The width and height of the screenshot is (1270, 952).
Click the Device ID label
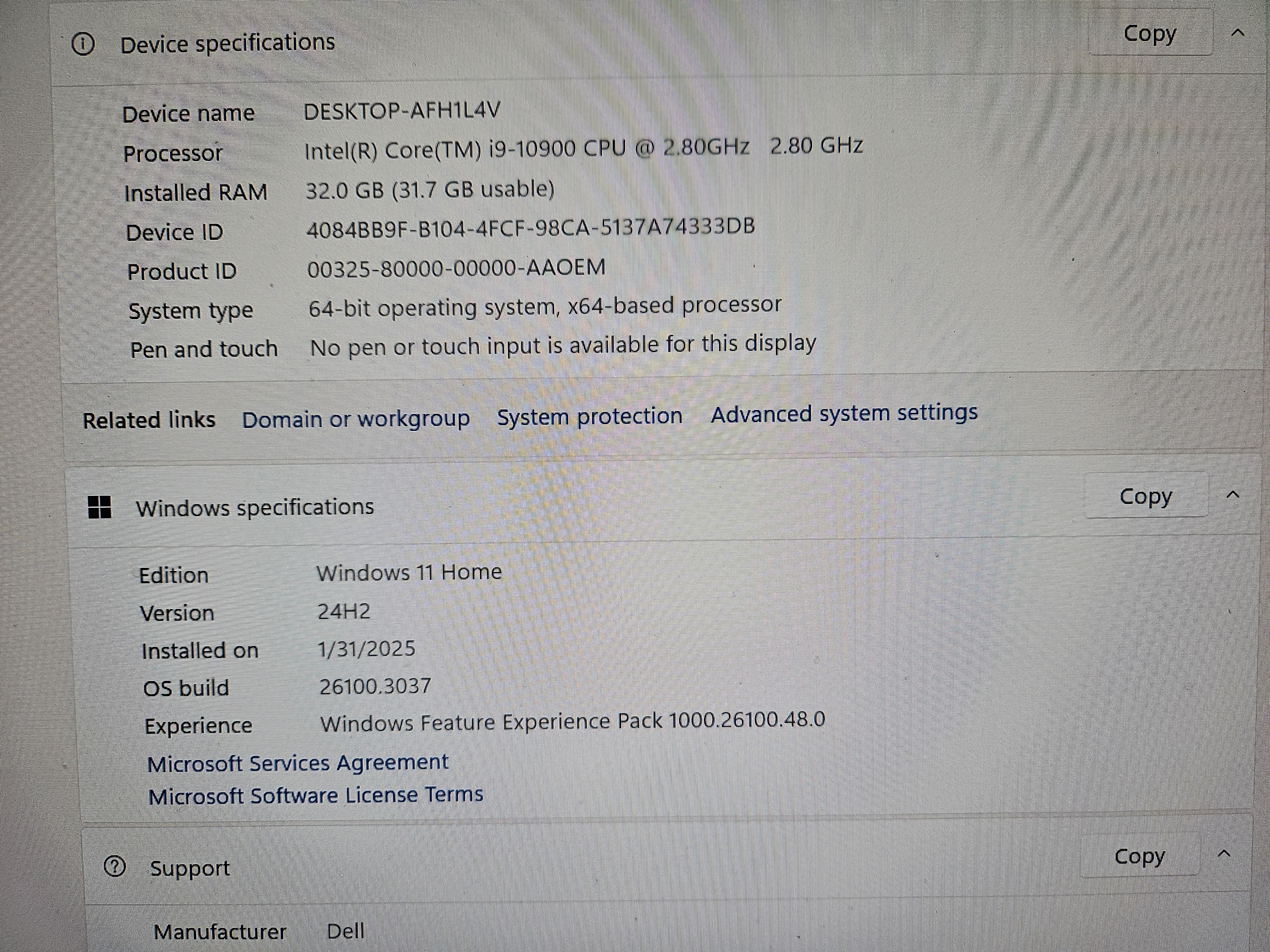click(175, 232)
